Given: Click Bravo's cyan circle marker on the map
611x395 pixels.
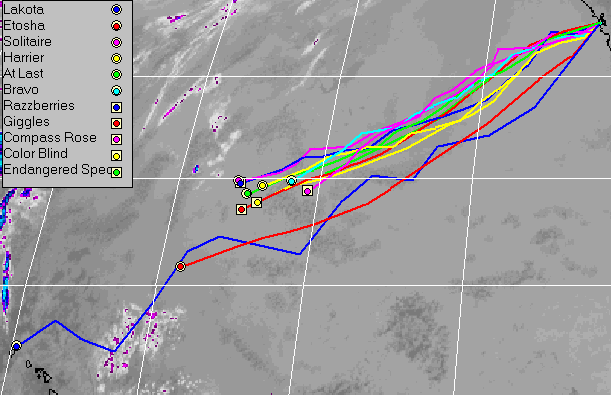Looking at the screenshot, I should point(291,181).
